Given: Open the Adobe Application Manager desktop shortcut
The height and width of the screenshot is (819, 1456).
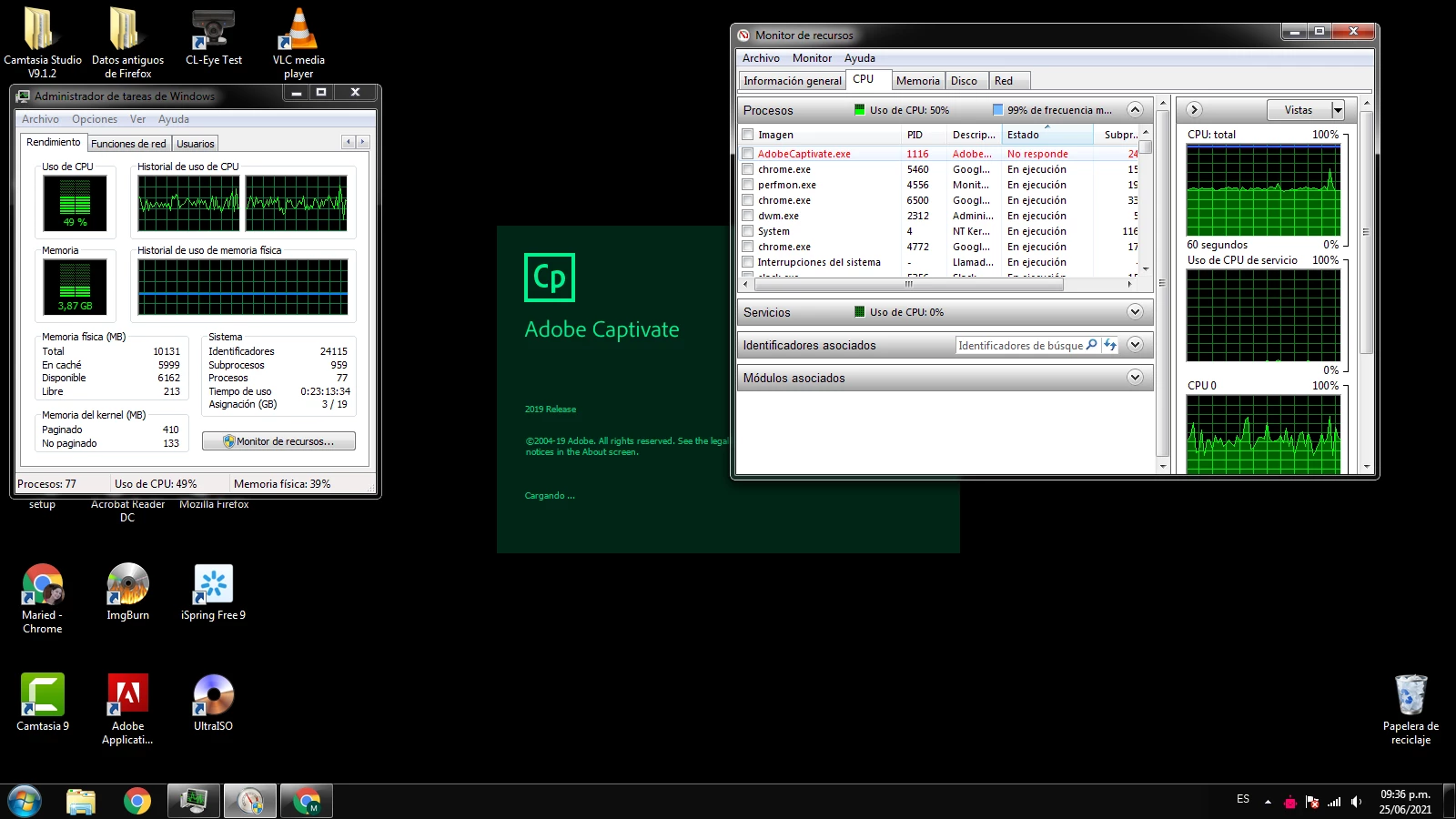Looking at the screenshot, I should (x=127, y=710).
